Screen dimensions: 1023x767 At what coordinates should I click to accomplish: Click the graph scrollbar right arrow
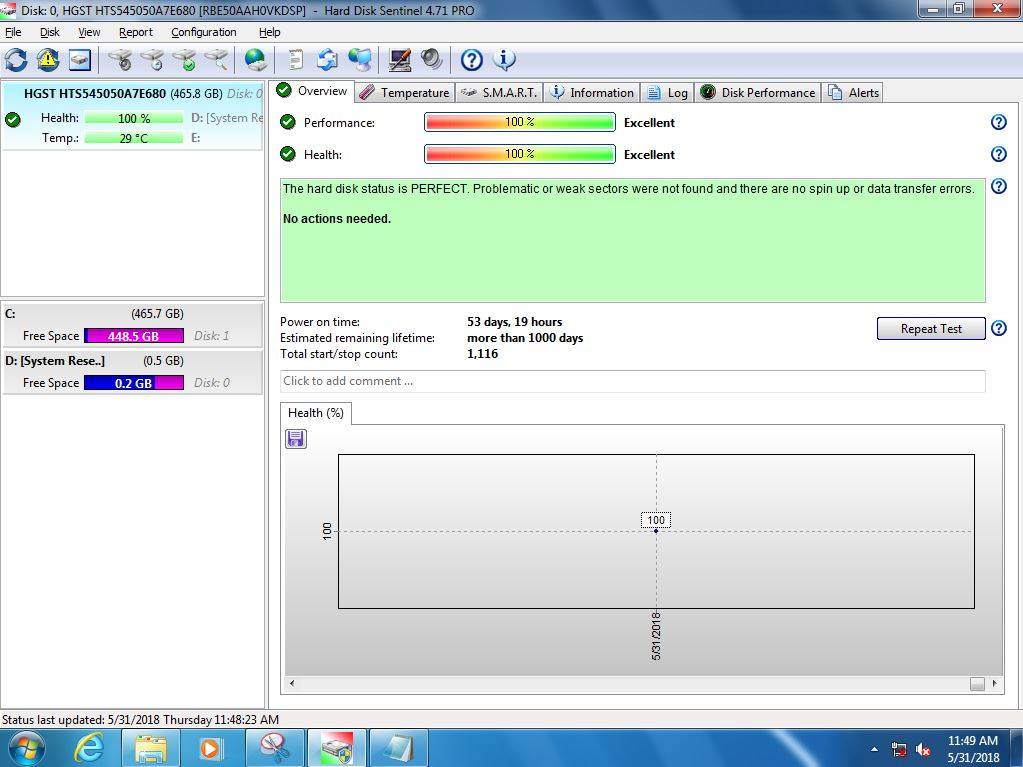pyautogui.click(x=994, y=684)
